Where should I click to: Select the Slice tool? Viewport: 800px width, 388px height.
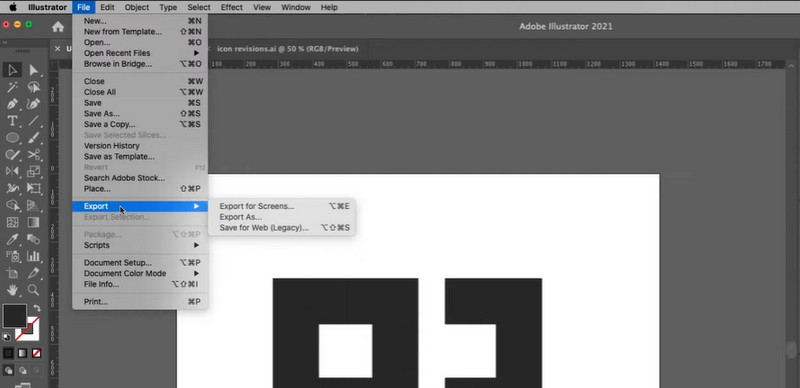coord(34,273)
